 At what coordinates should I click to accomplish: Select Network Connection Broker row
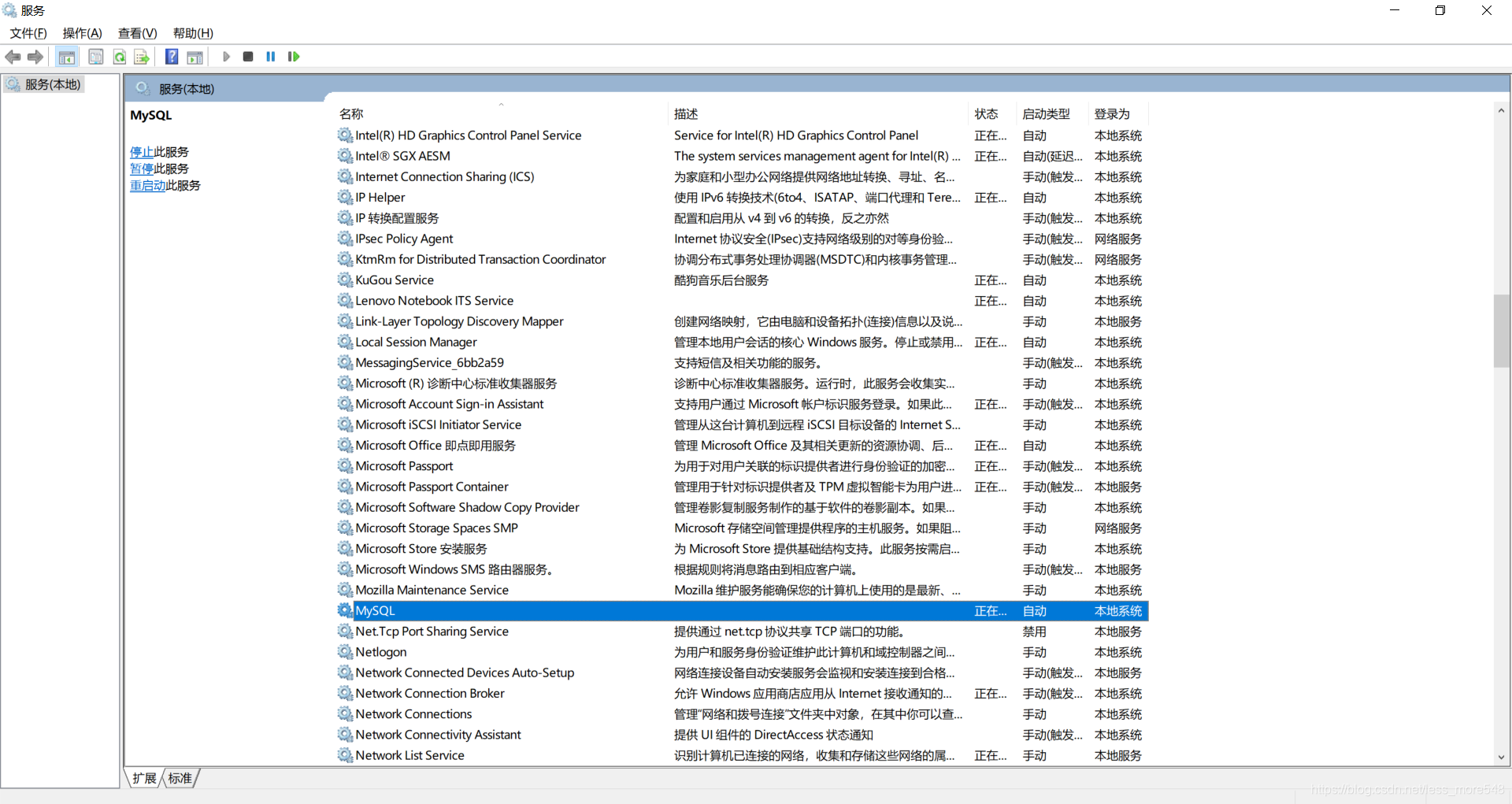pyautogui.click(x=743, y=693)
